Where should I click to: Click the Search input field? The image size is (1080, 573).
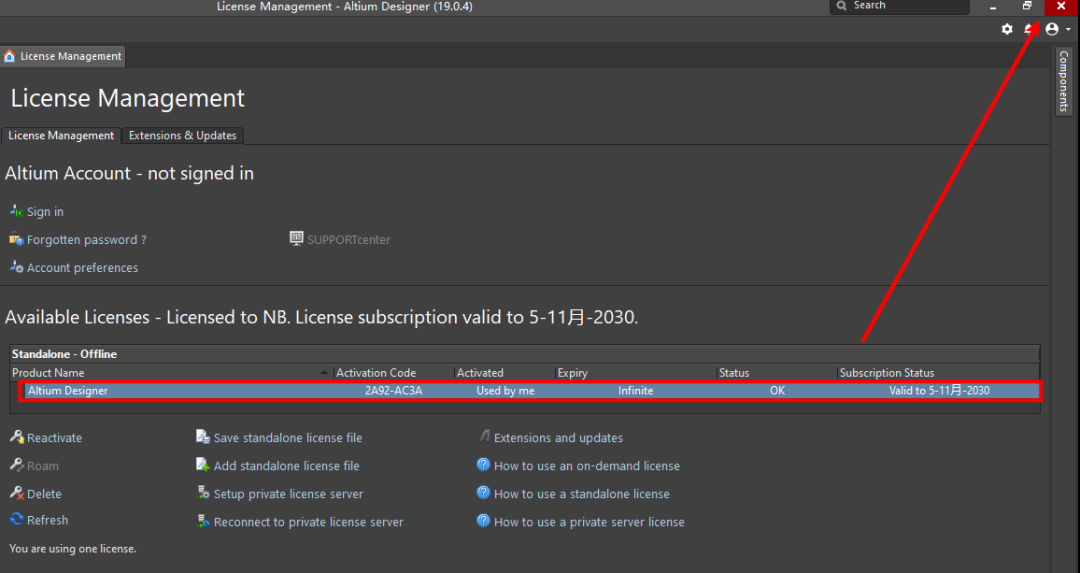point(900,6)
